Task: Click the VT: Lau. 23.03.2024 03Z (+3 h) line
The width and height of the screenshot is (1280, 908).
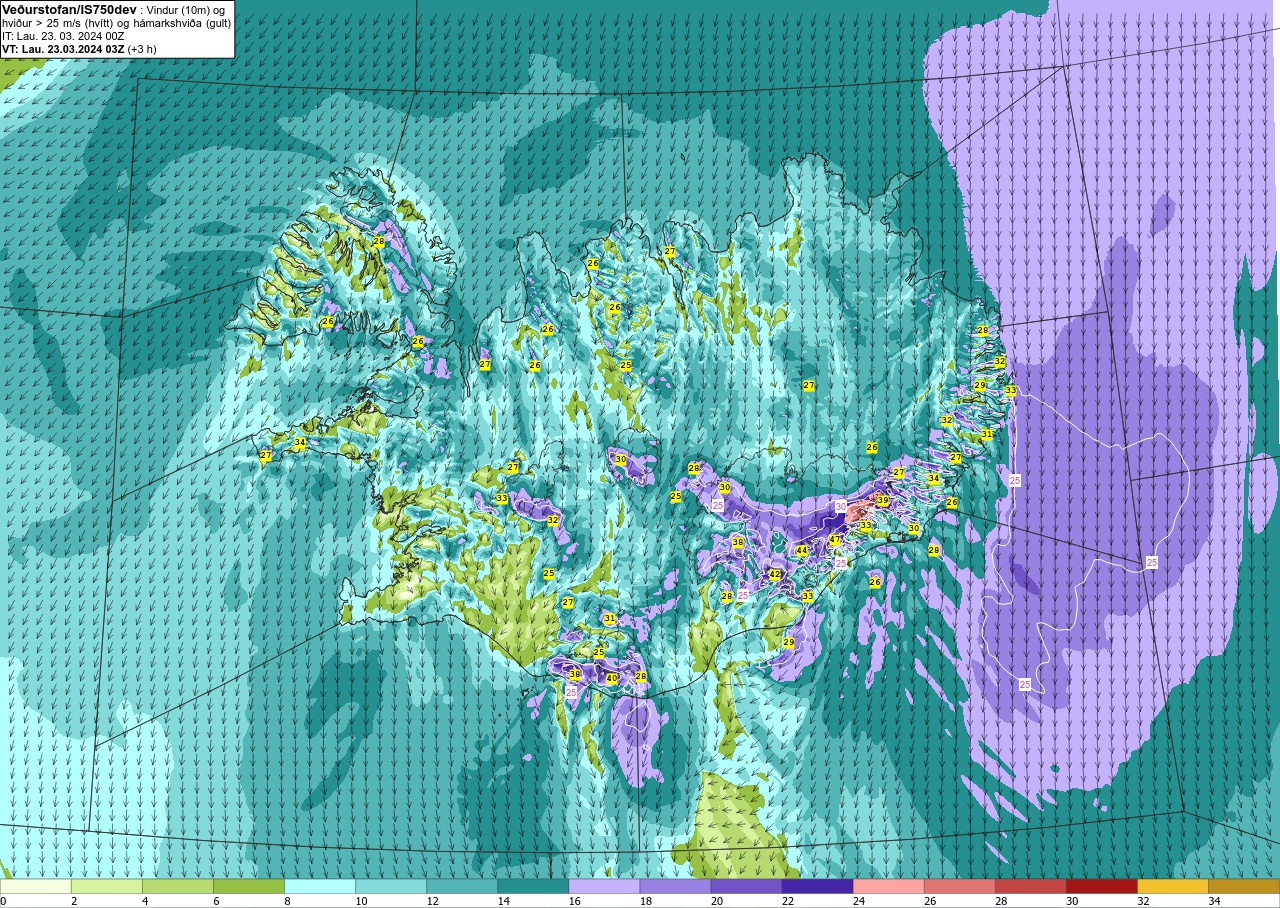Action: click(79, 49)
